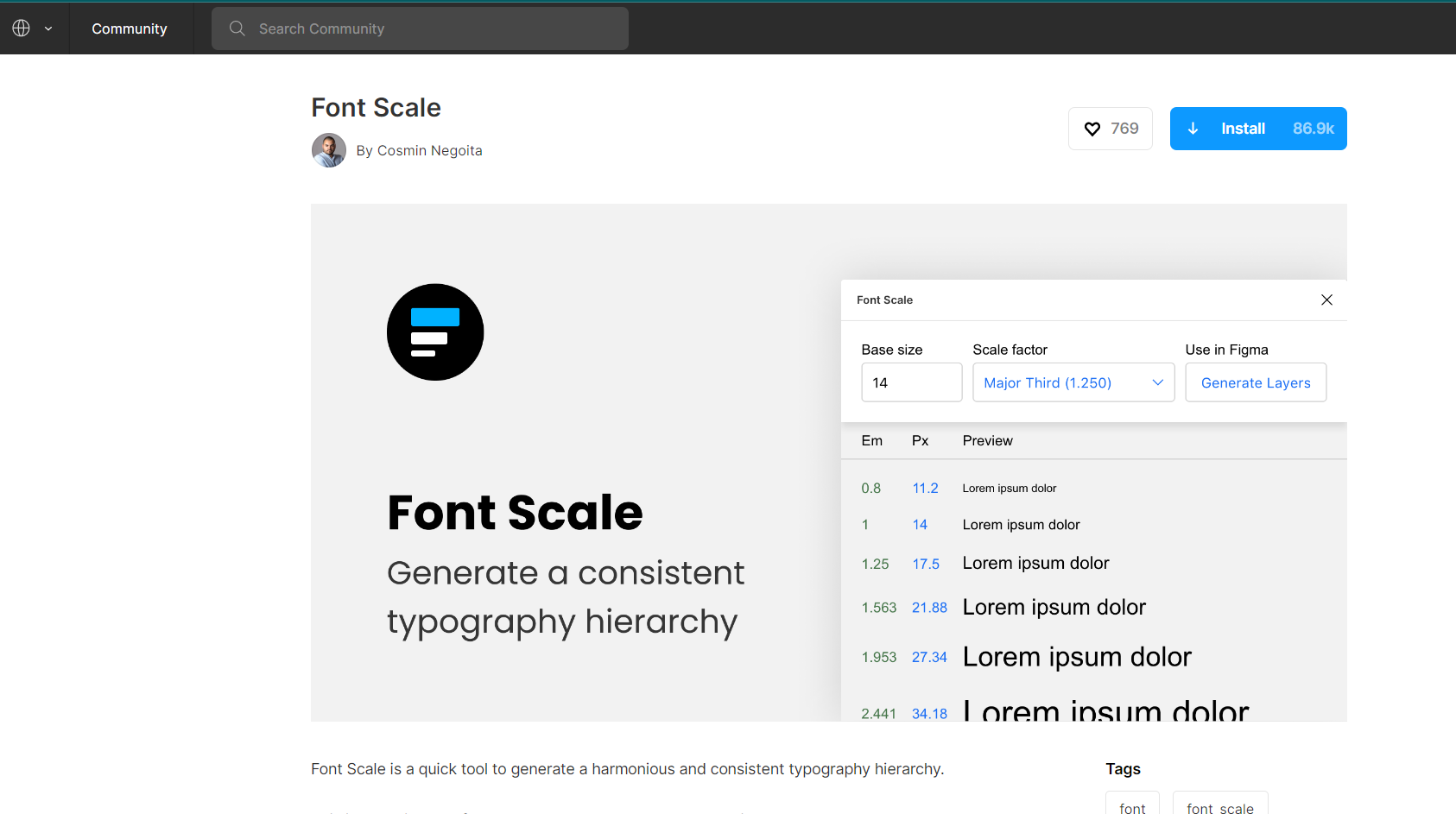1456x814 pixels.
Task: Click the search magnifier icon
Action: pyautogui.click(x=237, y=28)
